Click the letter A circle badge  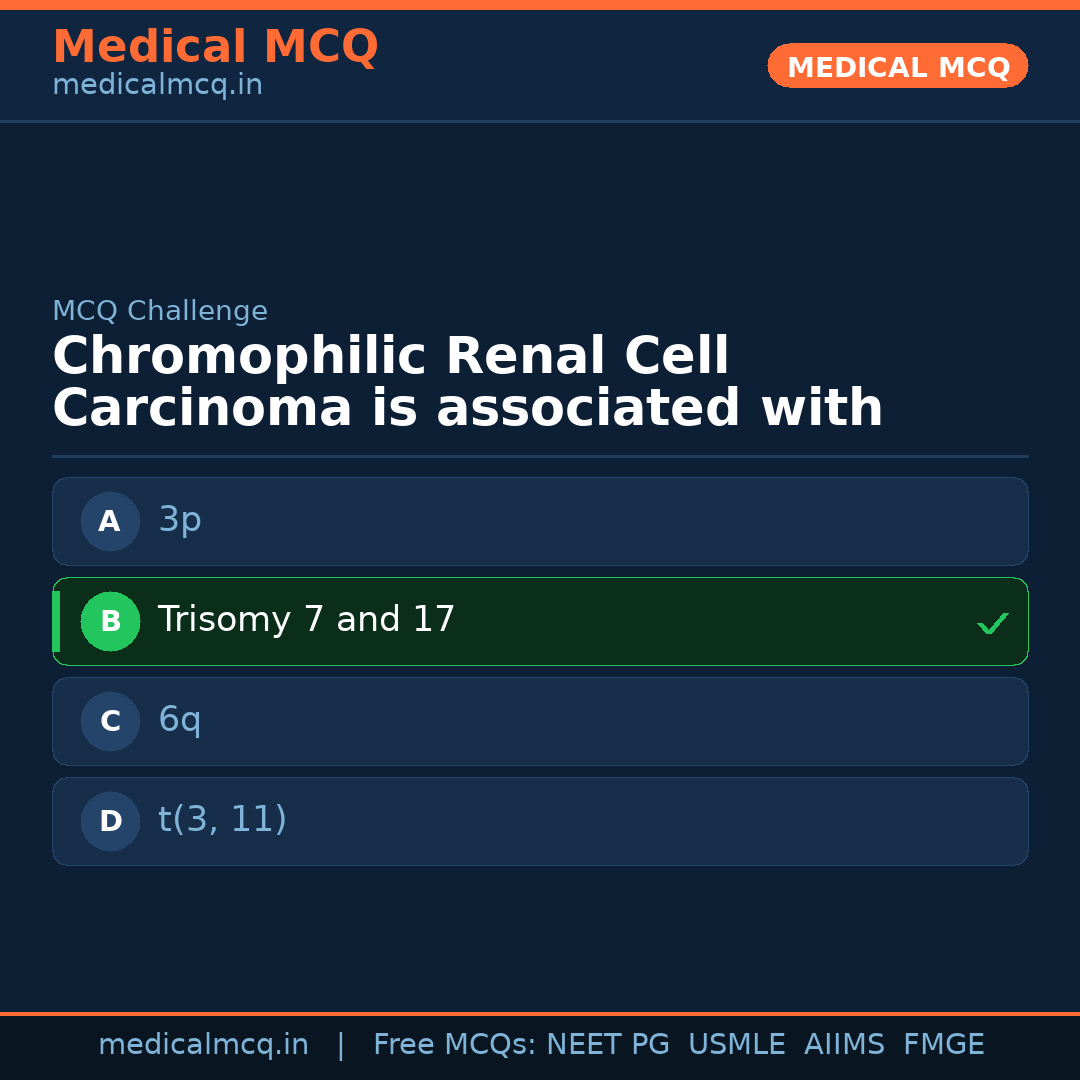pyautogui.click(x=110, y=521)
